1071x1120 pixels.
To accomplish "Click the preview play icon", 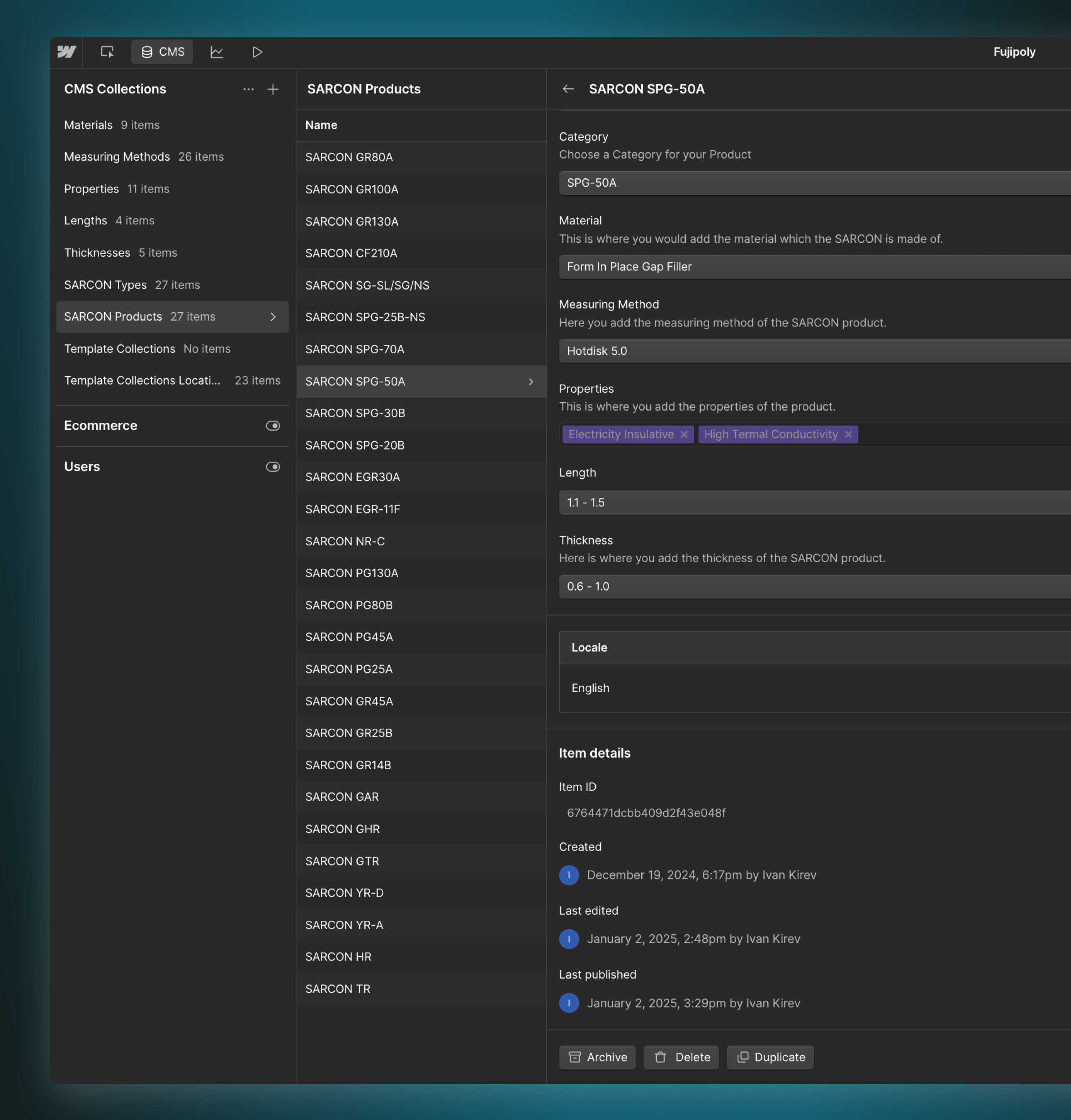I will pos(257,52).
